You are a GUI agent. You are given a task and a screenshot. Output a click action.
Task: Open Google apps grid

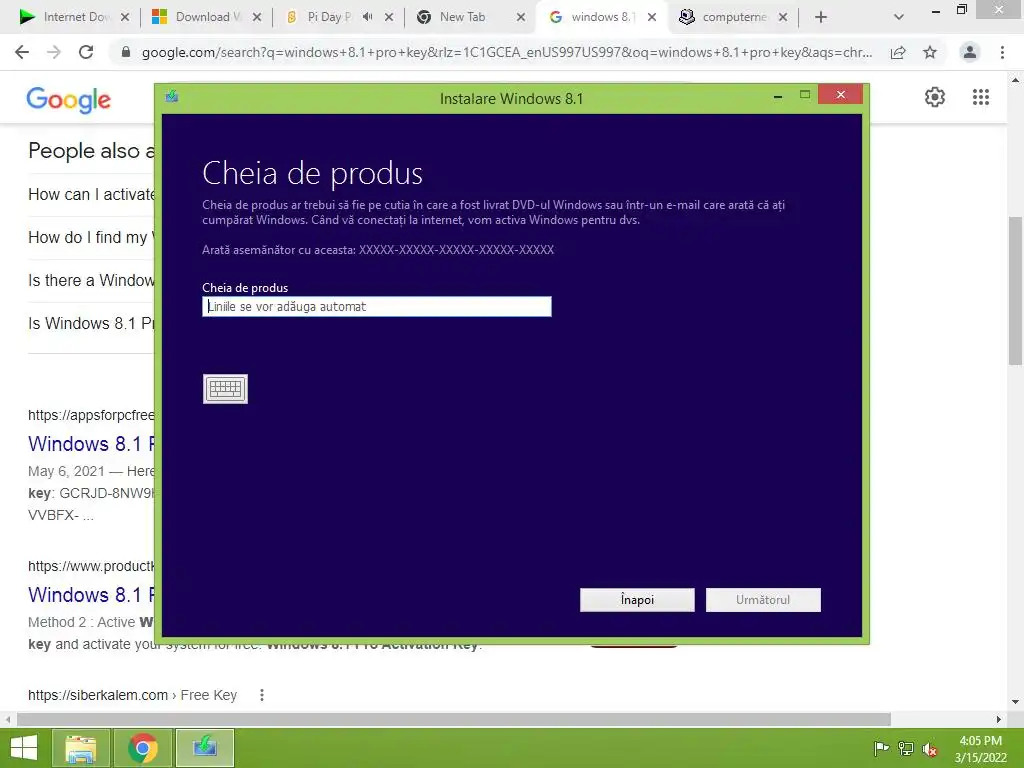[x=981, y=97]
